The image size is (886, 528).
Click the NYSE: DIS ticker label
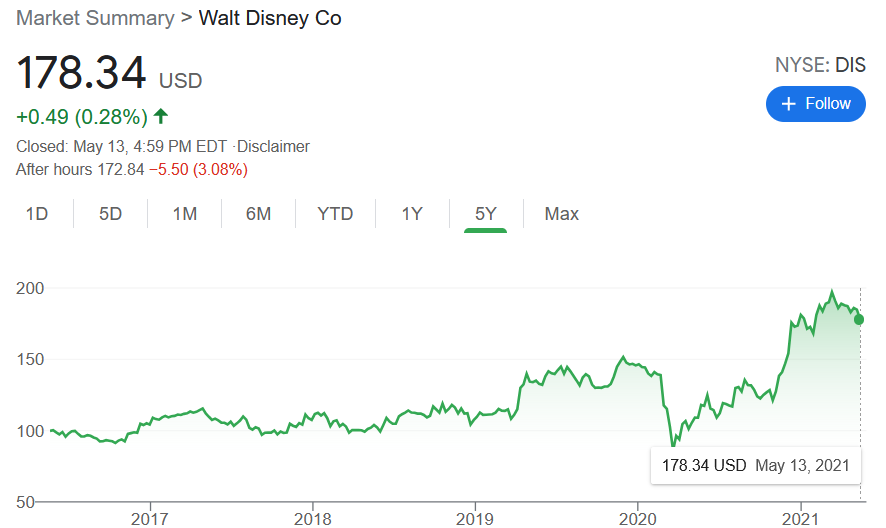coord(820,66)
